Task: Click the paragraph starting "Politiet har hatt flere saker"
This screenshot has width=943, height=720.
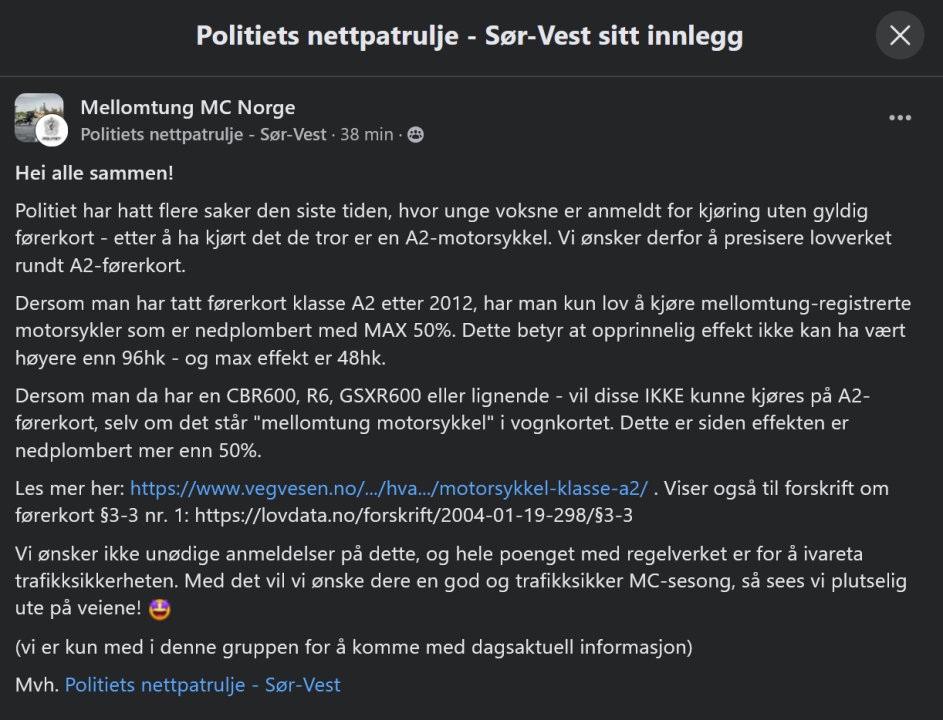Action: click(440, 239)
